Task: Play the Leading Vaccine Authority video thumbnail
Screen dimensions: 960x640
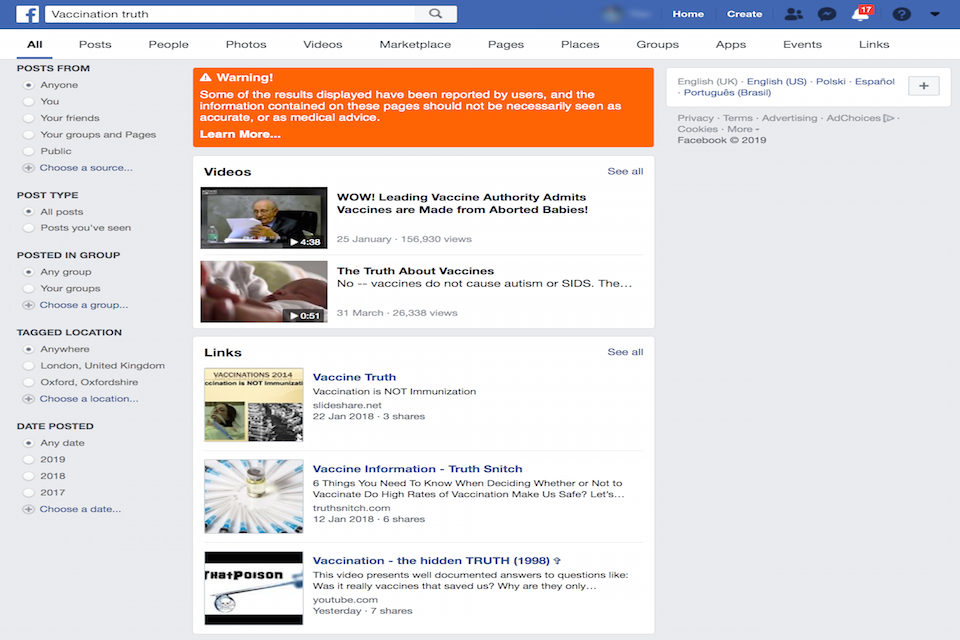Action: point(264,218)
